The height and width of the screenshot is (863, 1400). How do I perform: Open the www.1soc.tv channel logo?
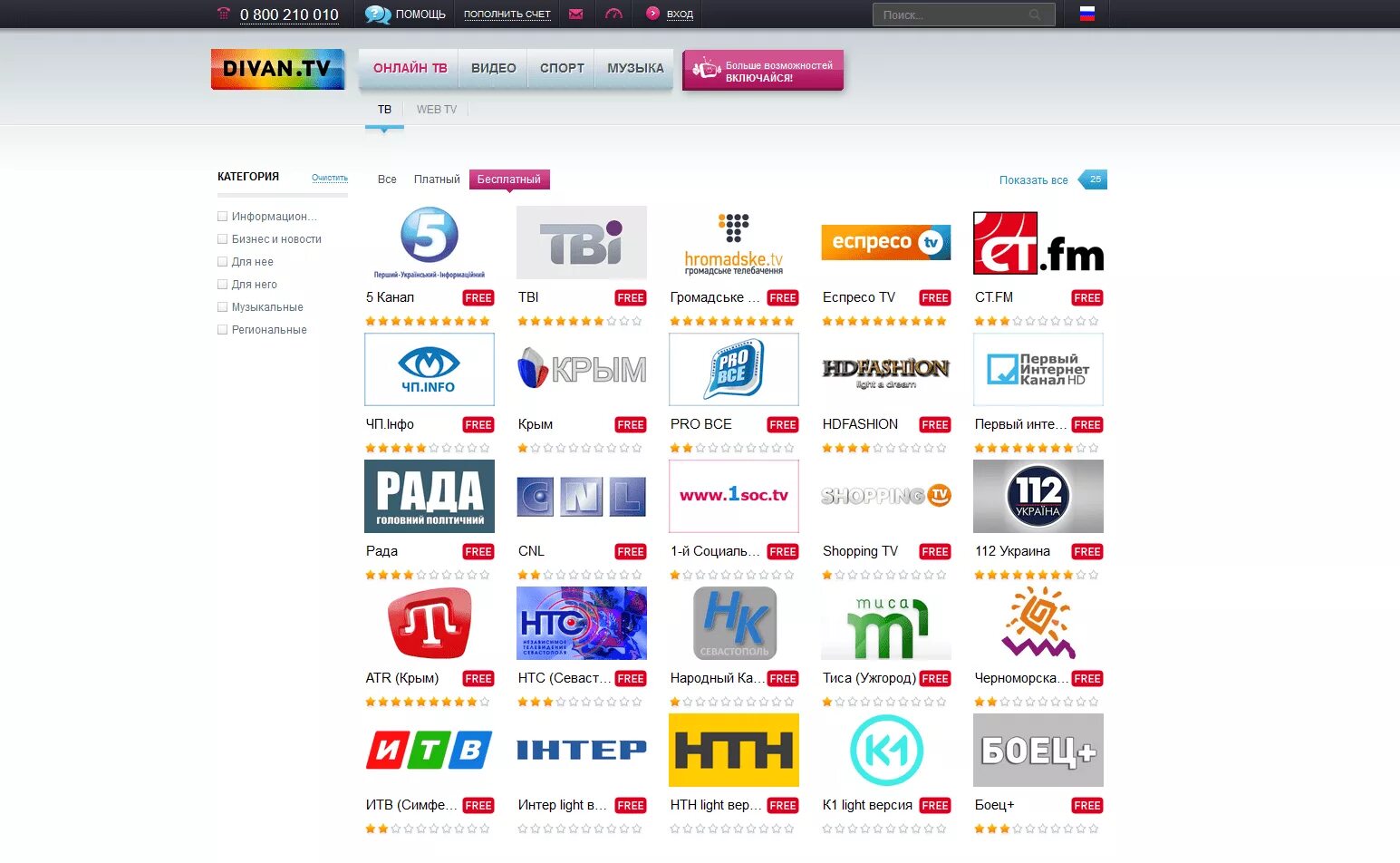734,496
